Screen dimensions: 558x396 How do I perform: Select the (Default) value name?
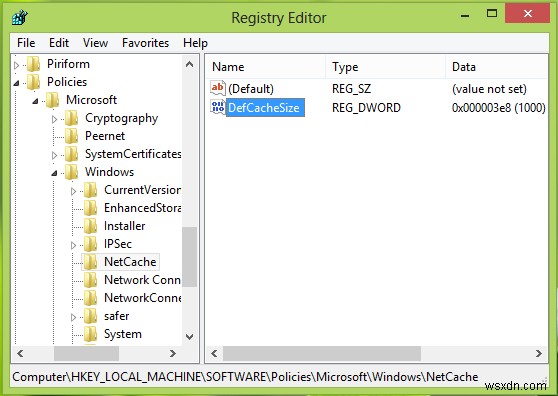(x=251, y=89)
